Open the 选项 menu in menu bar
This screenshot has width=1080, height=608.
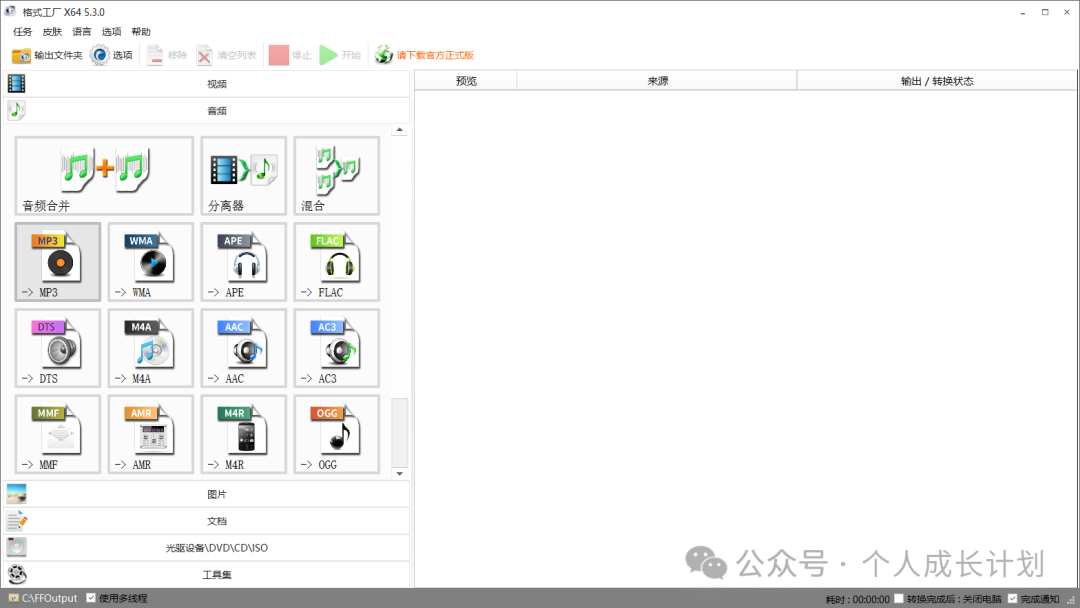pos(111,32)
